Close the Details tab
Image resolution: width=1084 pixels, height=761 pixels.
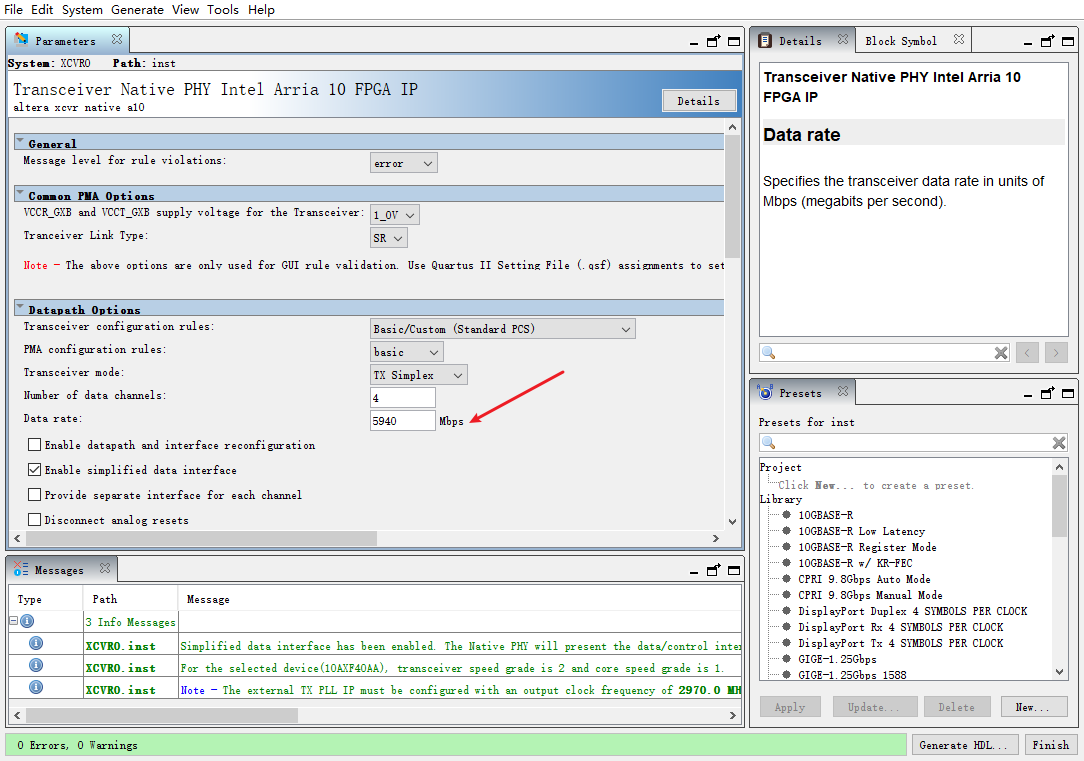(x=843, y=39)
